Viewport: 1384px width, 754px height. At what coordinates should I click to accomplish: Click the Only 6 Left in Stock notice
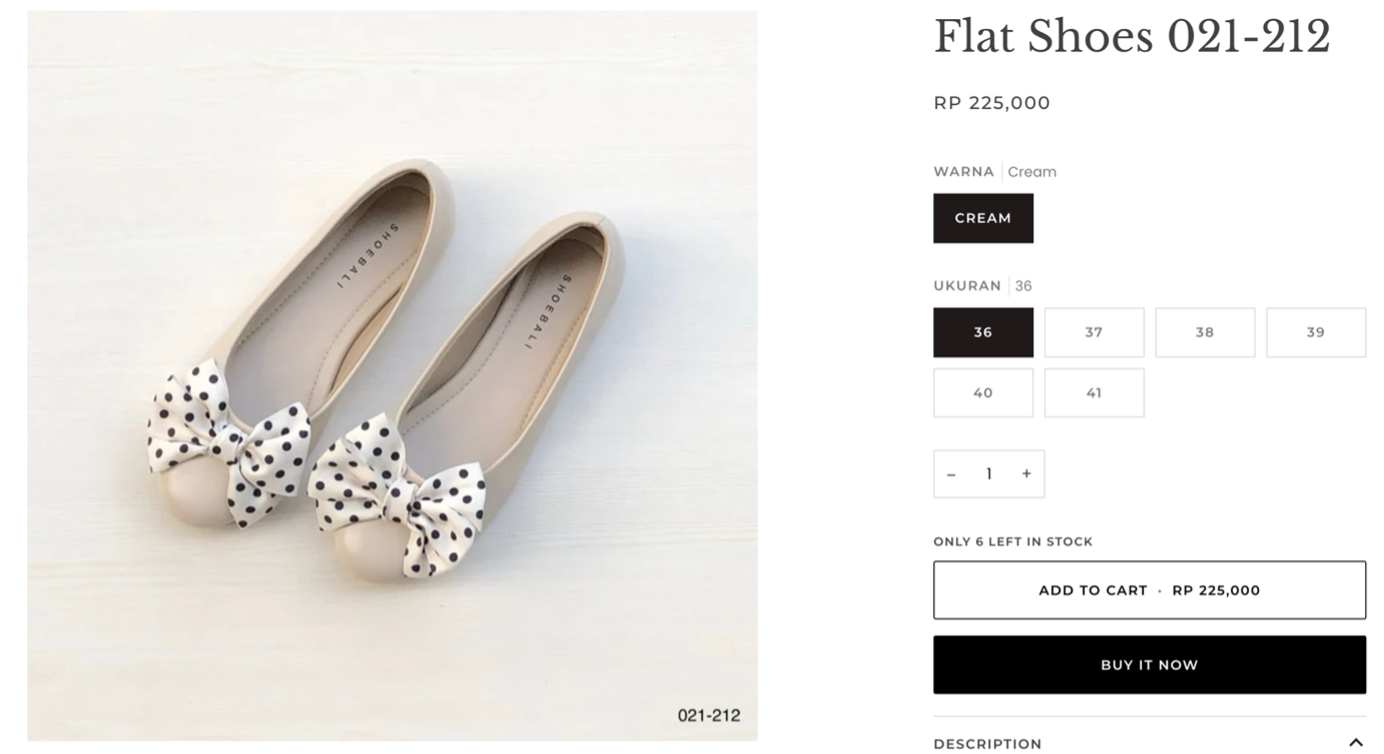tap(1012, 542)
